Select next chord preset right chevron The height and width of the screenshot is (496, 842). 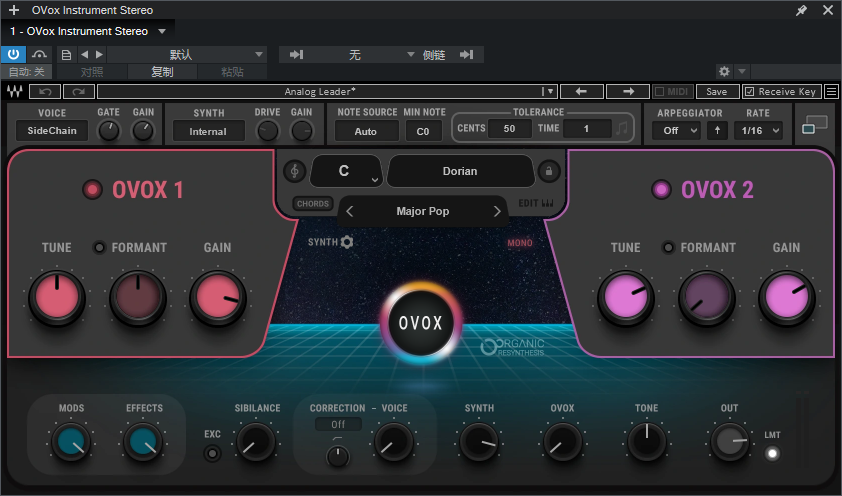pyautogui.click(x=497, y=211)
